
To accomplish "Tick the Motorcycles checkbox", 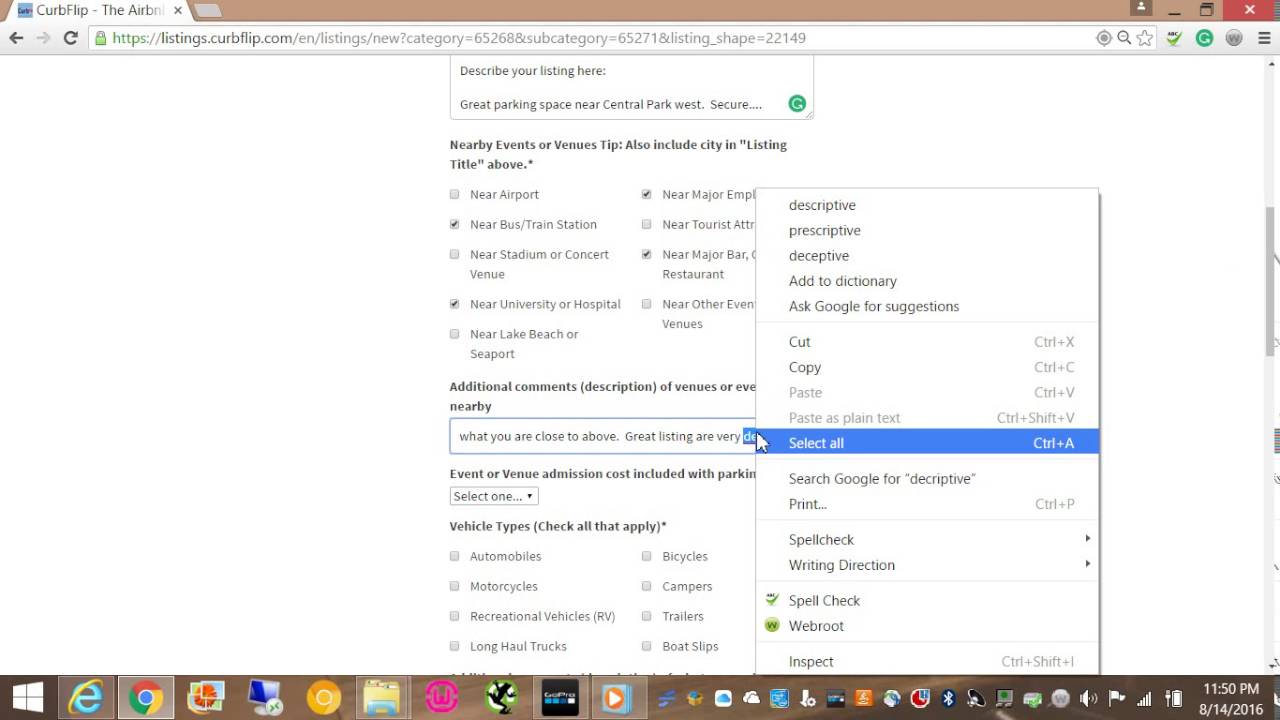I will pos(455,586).
